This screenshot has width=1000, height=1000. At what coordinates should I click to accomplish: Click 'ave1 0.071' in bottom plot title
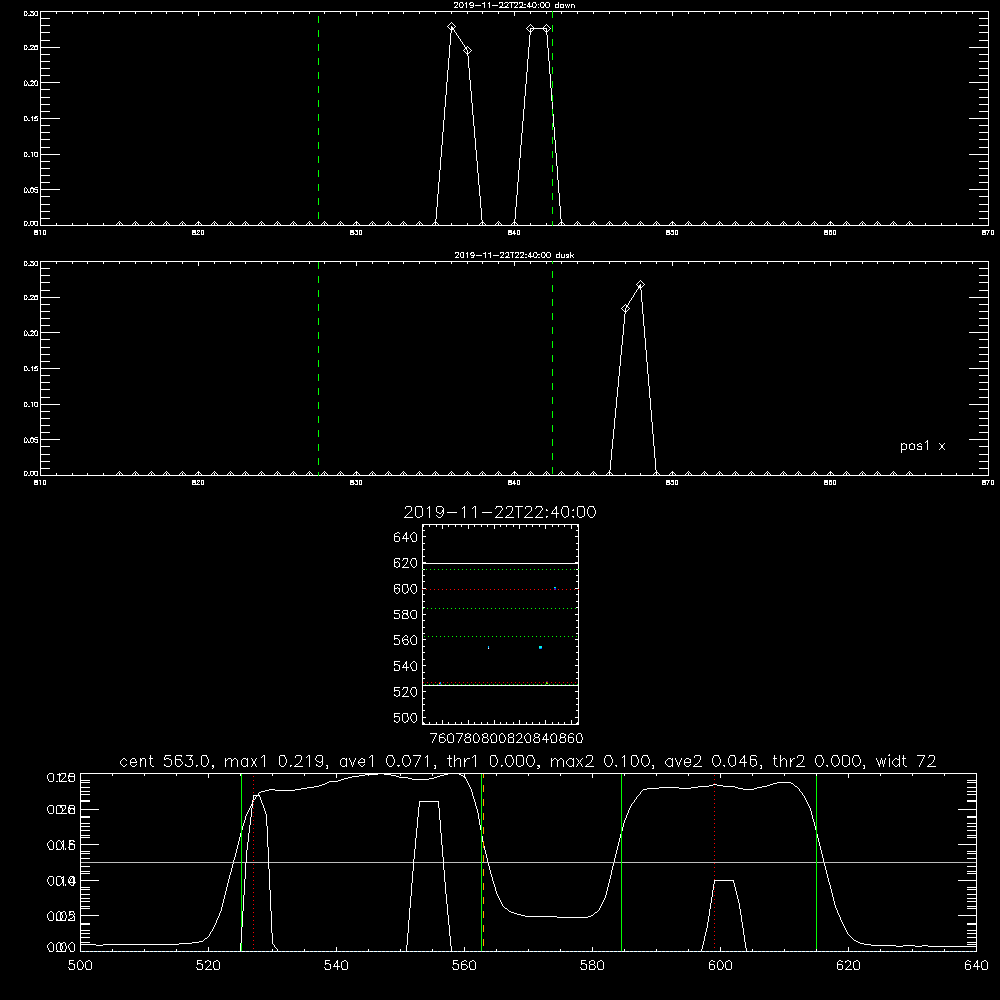(x=386, y=761)
